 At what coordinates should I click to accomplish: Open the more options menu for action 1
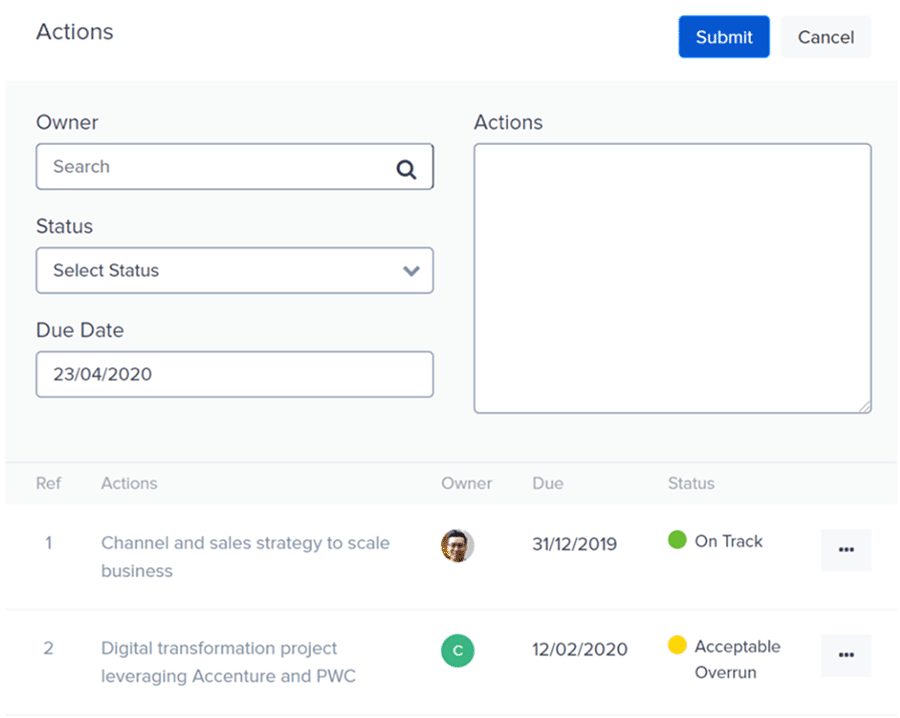click(x=846, y=550)
